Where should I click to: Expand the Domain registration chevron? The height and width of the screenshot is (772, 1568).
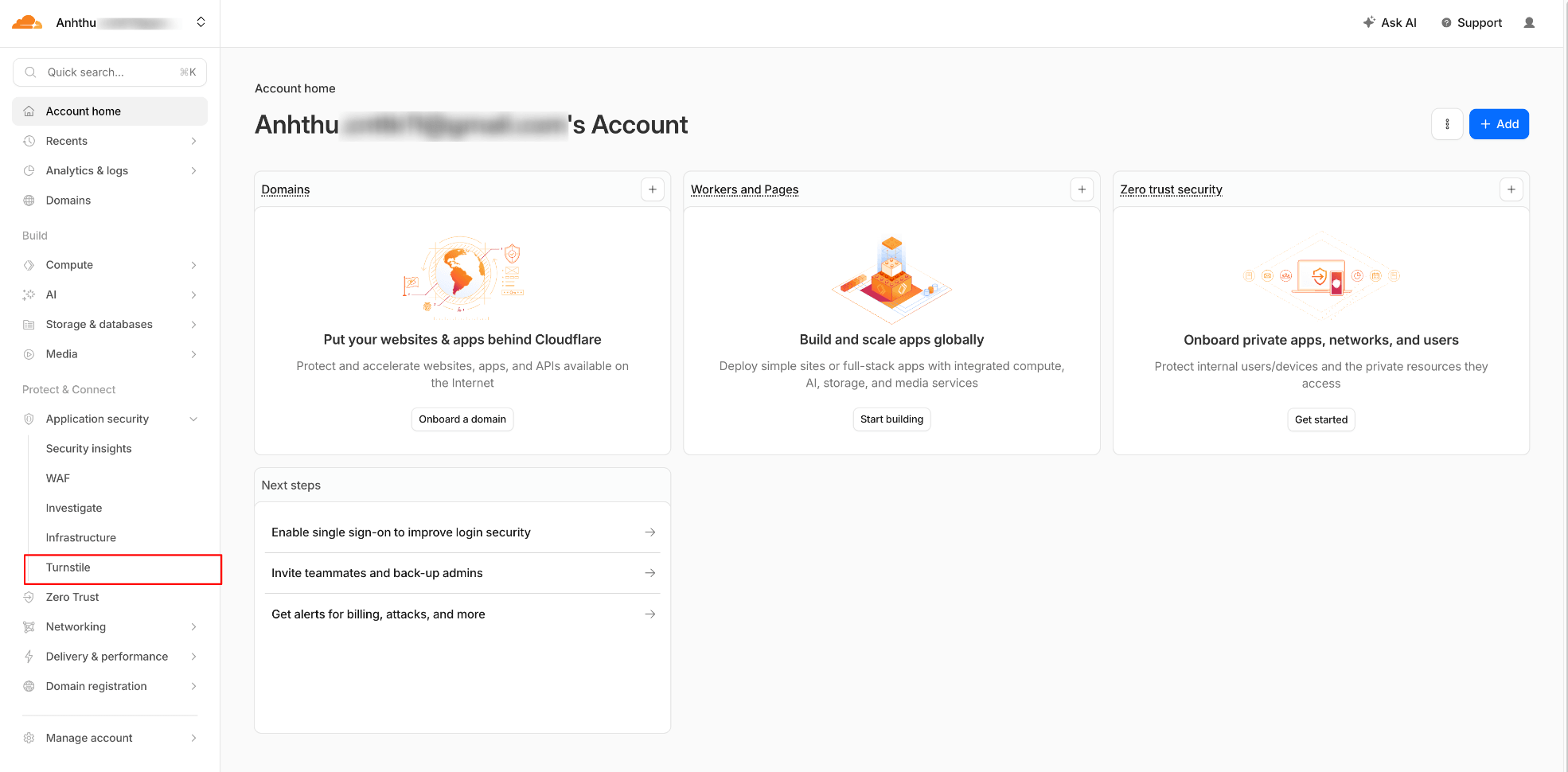[193, 686]
